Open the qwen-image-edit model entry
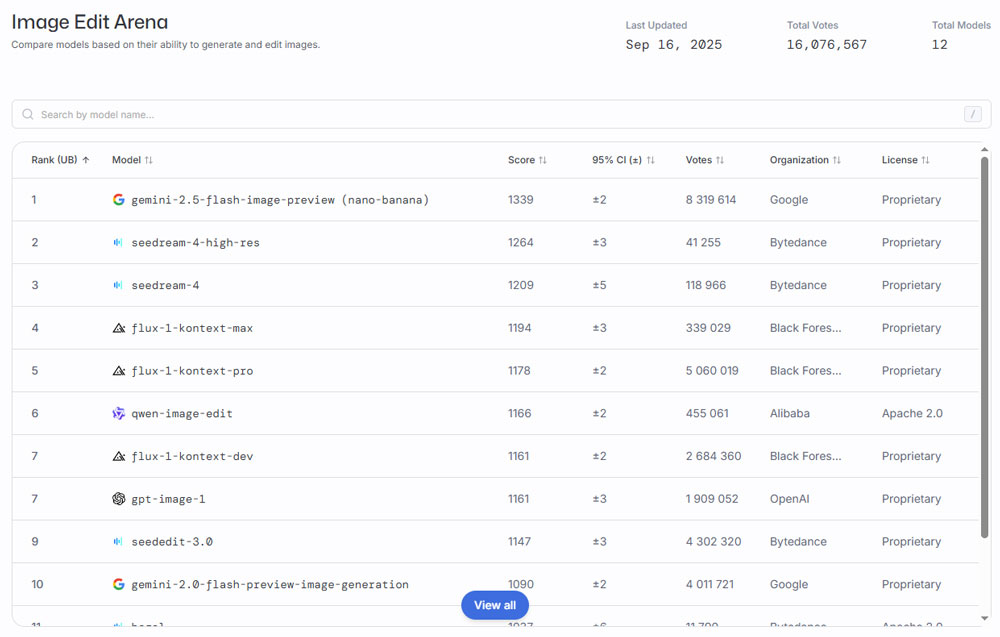Screen dimensions: 1000x637 pos(182,413)
